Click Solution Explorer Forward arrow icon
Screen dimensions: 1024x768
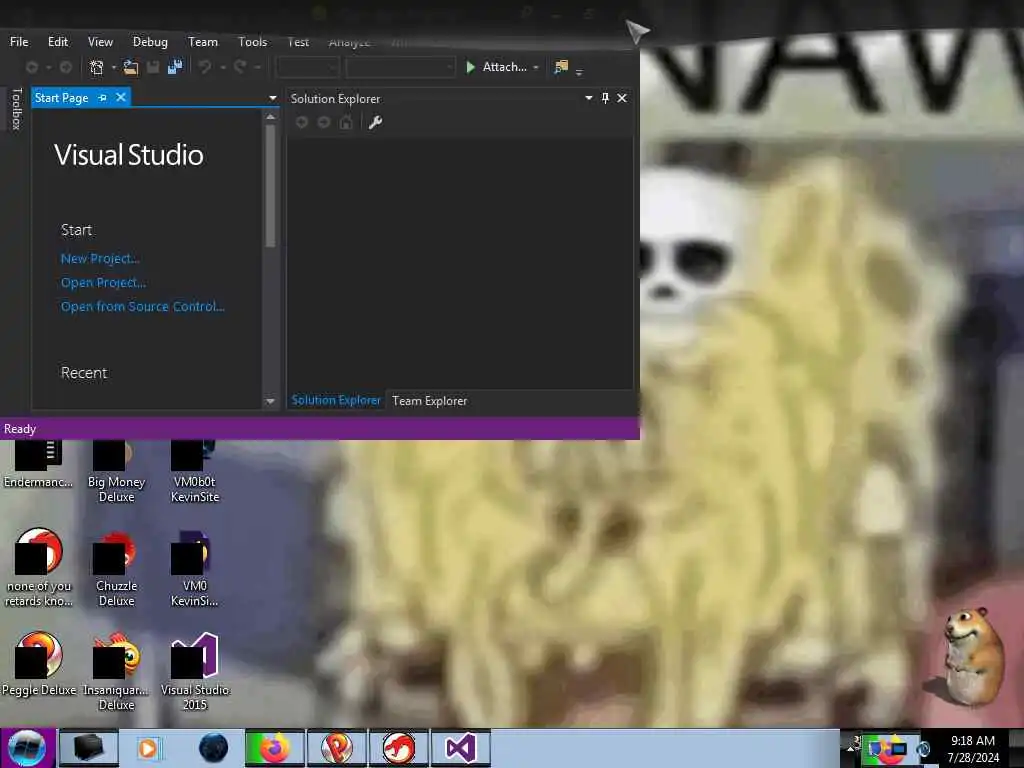click(324, 122)
